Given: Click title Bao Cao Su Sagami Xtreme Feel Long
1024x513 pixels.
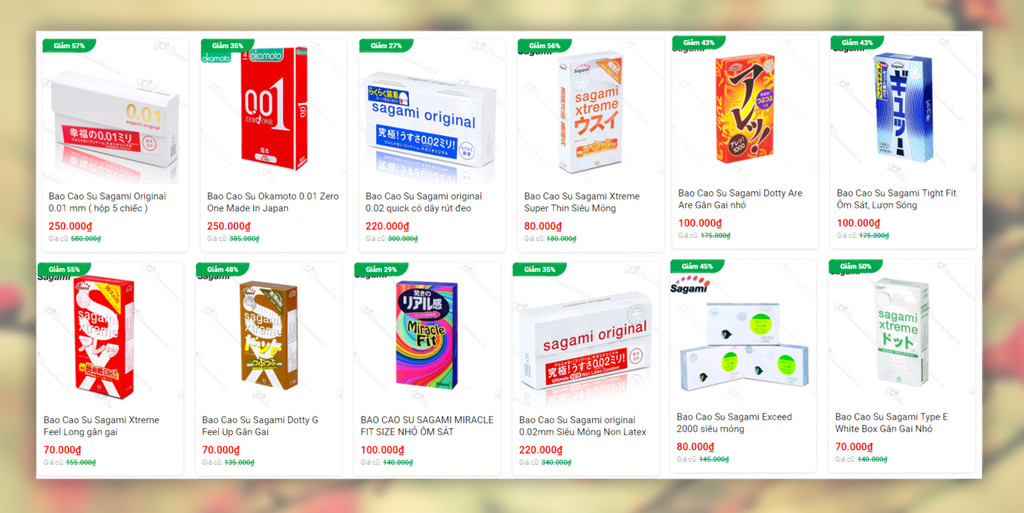Looking at the screenshot, I should coord(101,426).
